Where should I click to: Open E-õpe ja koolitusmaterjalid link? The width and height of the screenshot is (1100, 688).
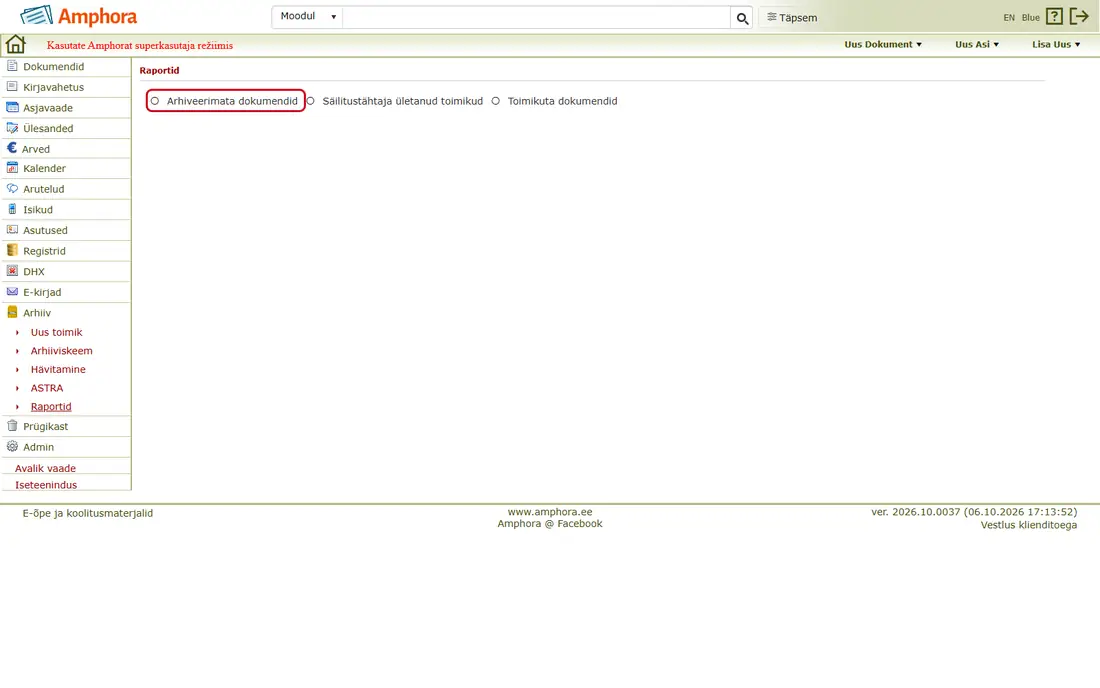(88, 513)
